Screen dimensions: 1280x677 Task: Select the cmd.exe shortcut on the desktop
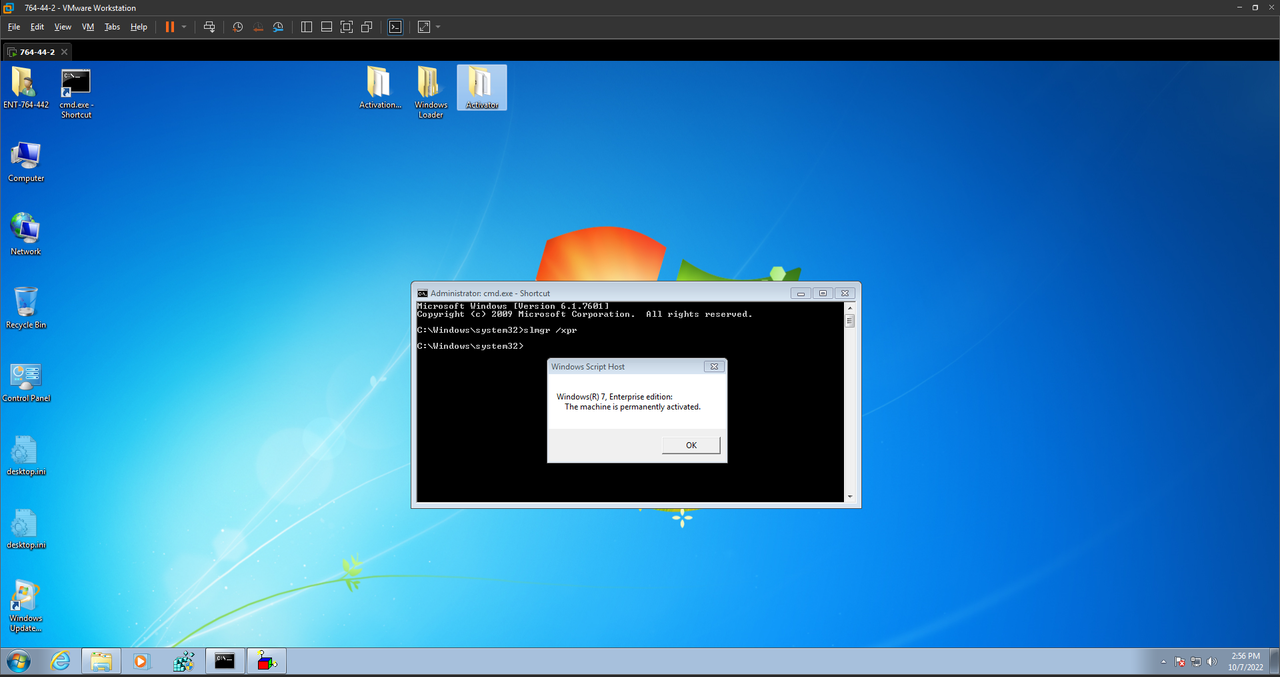(x=76, y=94)
